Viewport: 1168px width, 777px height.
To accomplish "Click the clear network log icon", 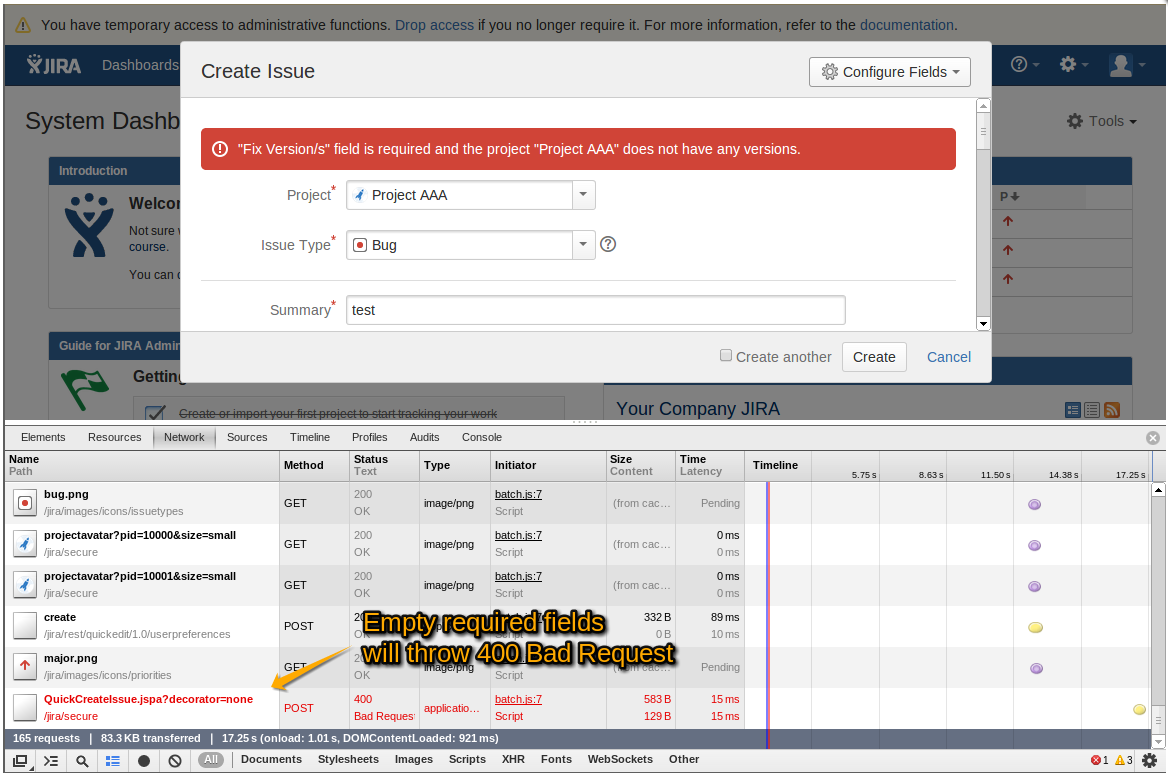I will [x=174, y=761].
